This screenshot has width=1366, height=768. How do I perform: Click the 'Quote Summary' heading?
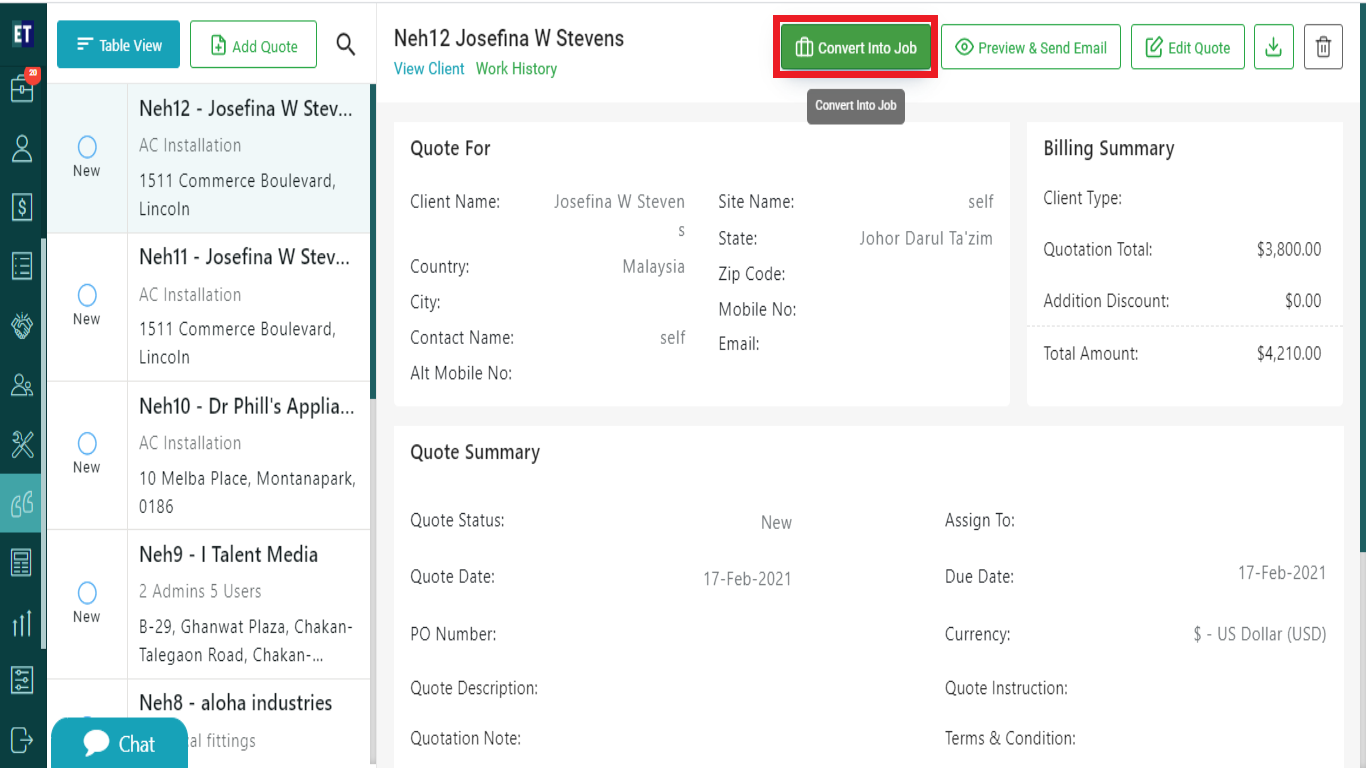(475, 453)
